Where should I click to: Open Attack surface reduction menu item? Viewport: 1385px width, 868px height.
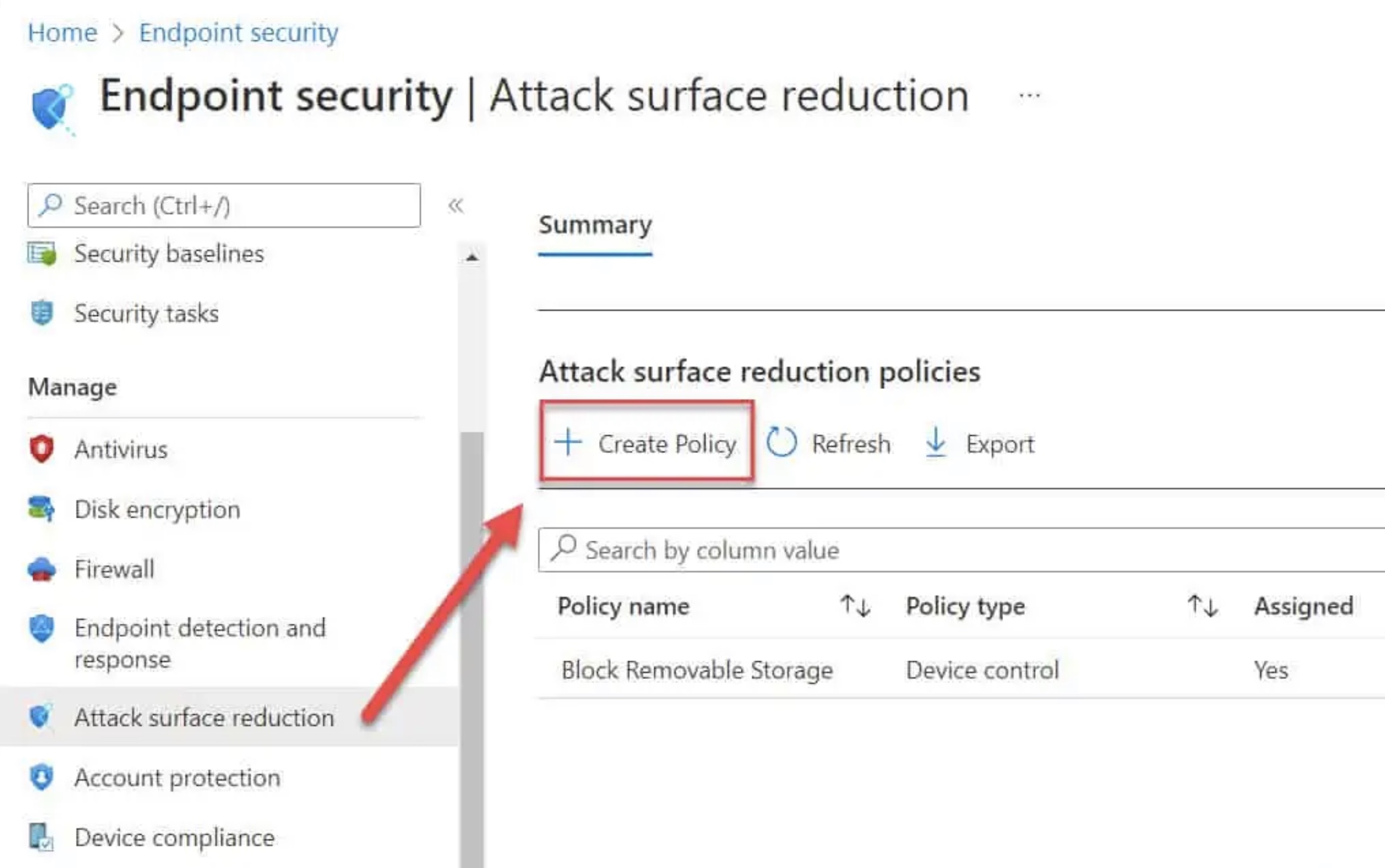pos(204,717)
